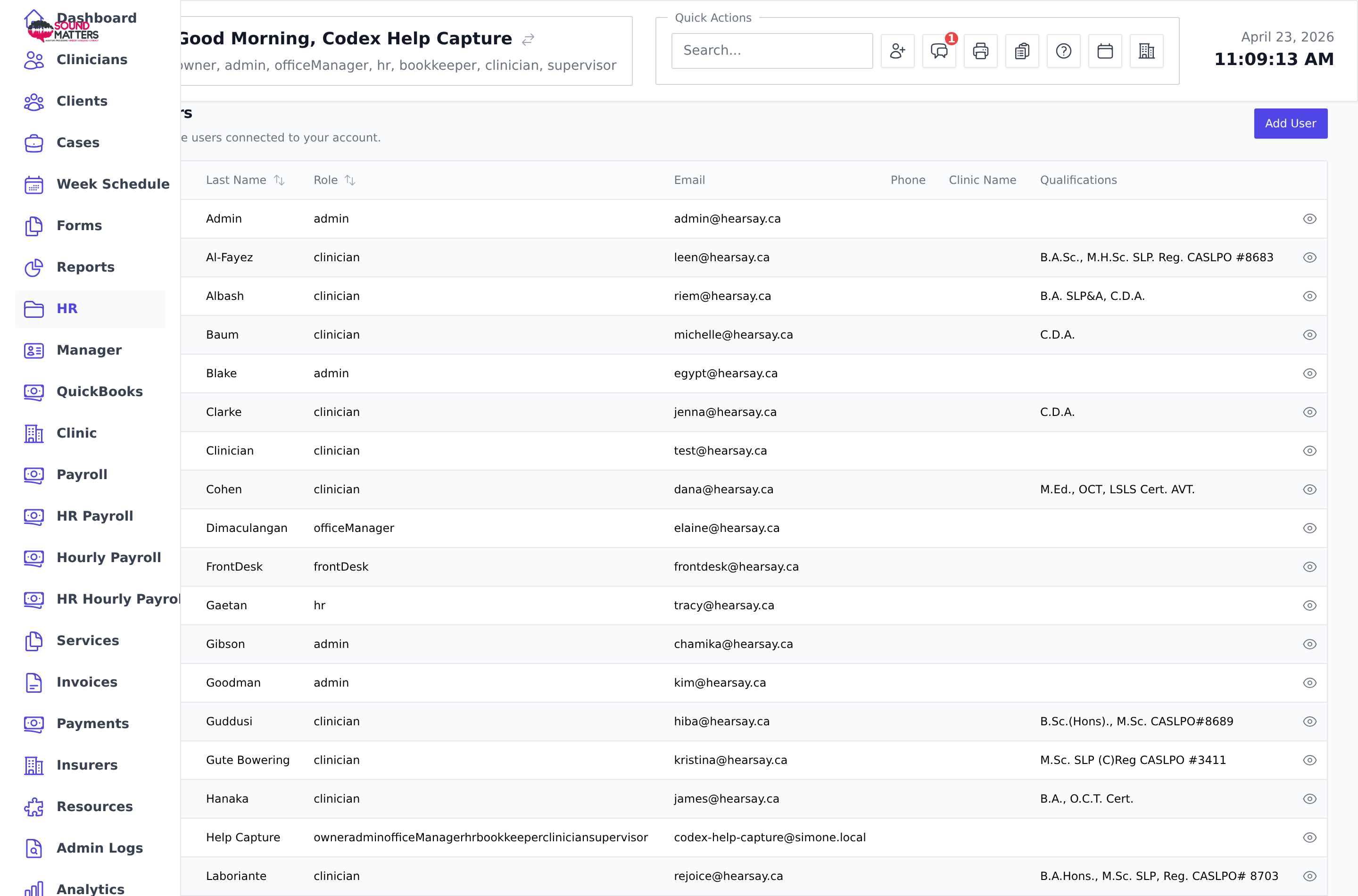
Task: Click eye icon for Gaetan row
Action: tap(1309, 606)
